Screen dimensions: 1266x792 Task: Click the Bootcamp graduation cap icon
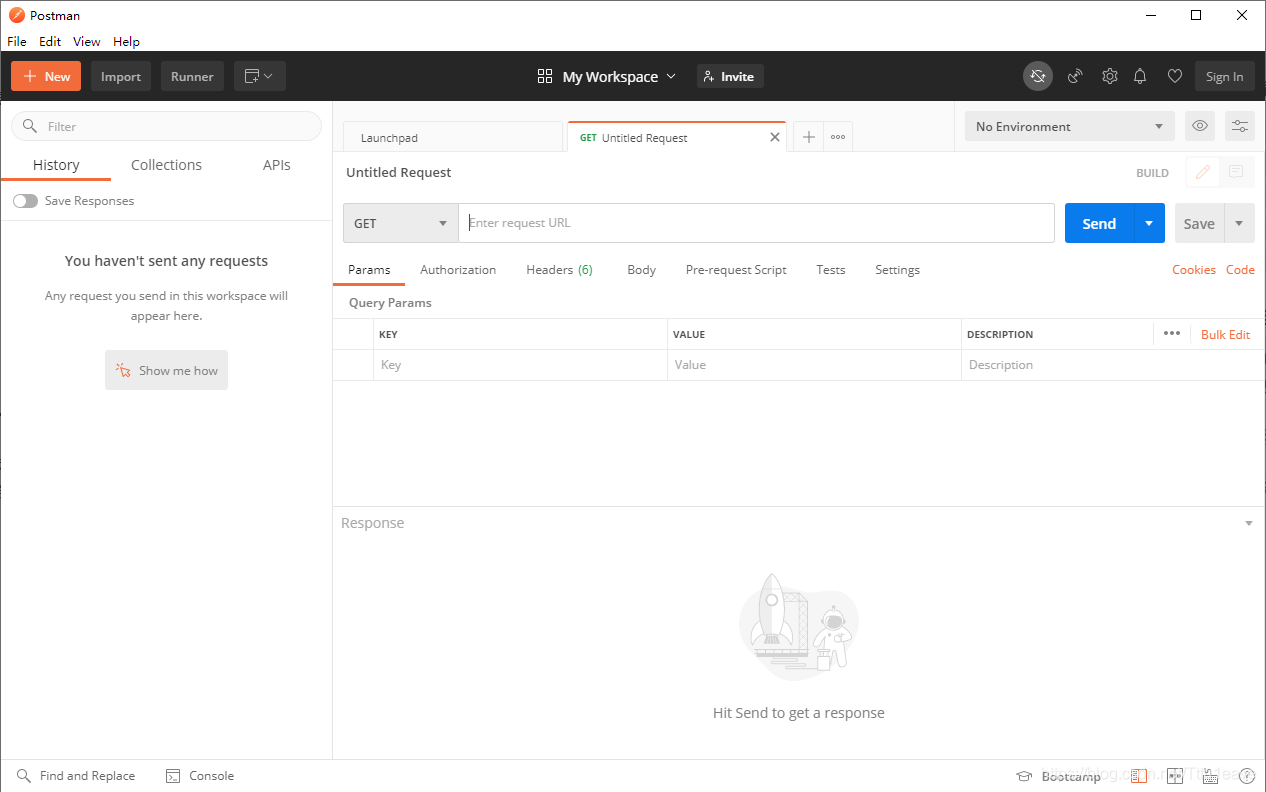1024,776
